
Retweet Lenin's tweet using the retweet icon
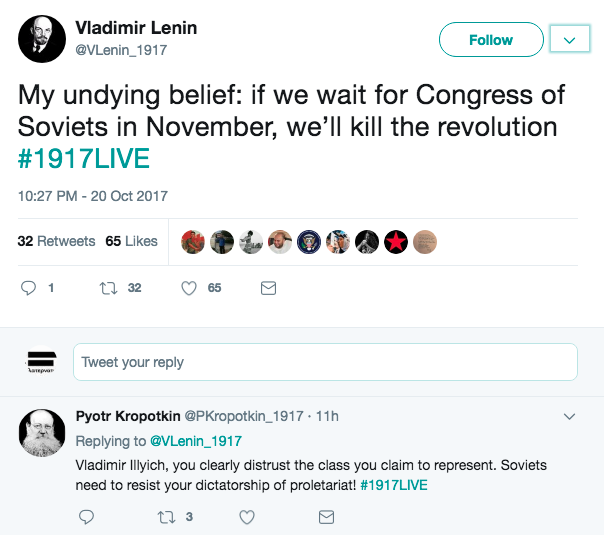[111, 288]
